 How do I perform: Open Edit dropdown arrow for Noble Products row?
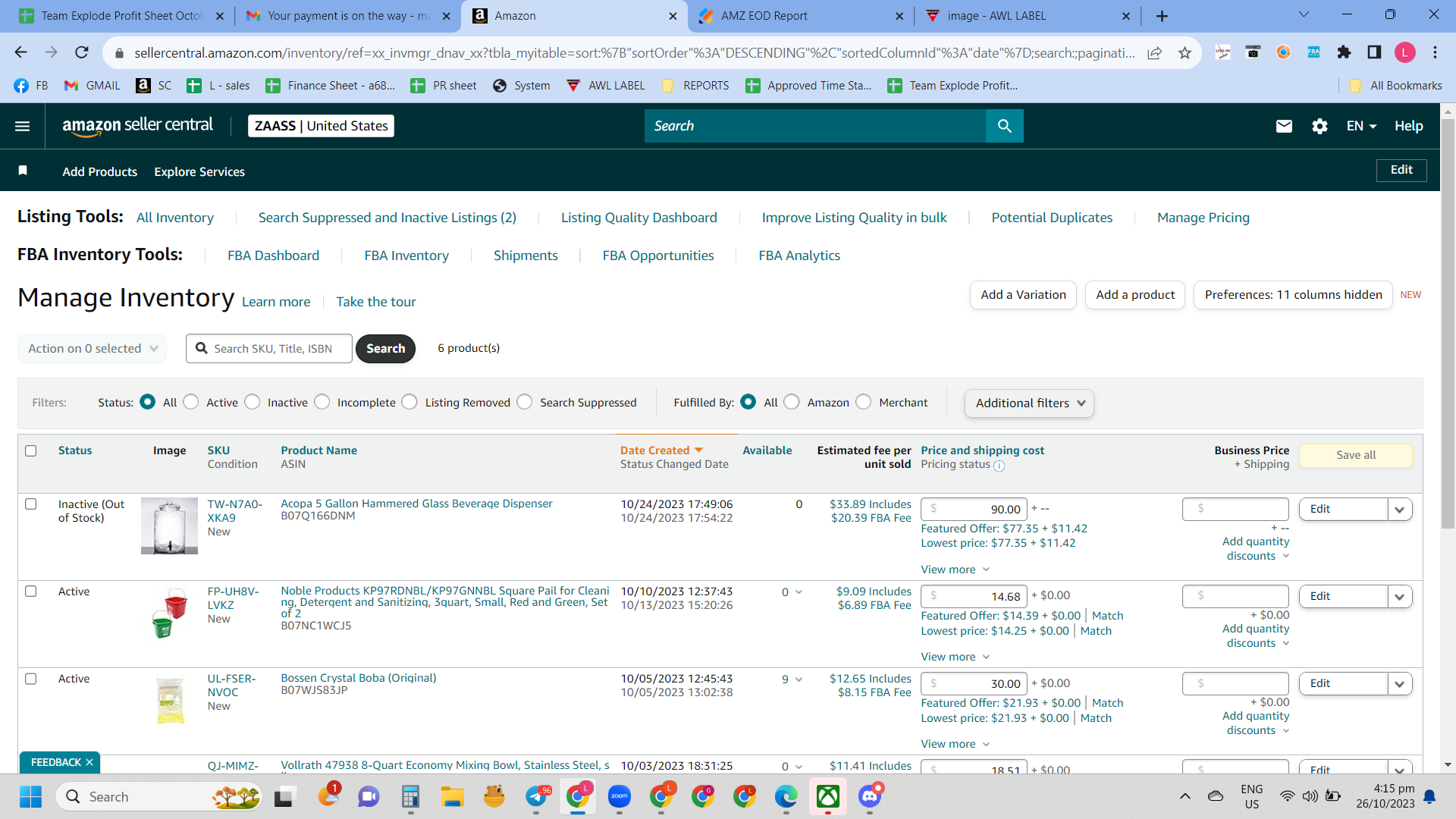1400,597
